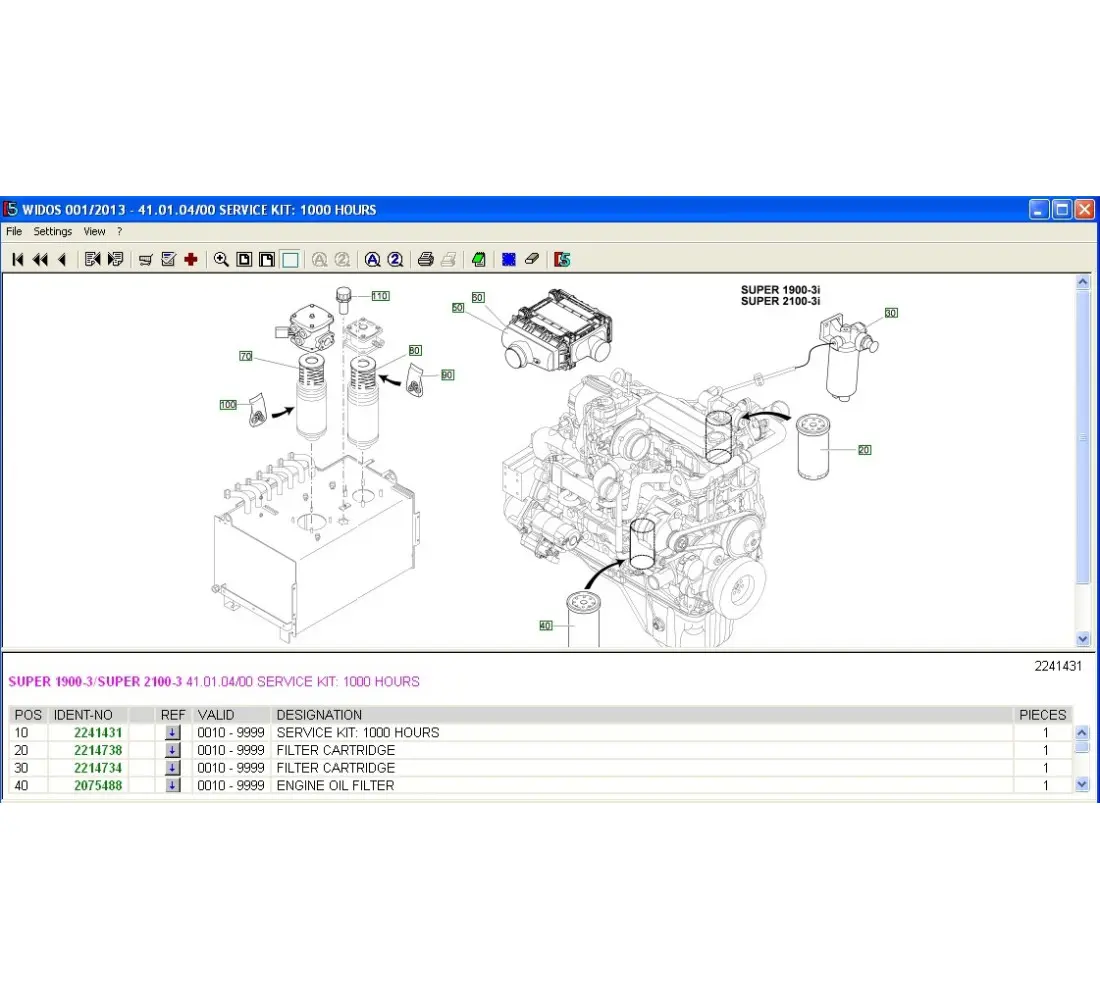
Task: Click the PIECES column header
Action: pos(1042,715)
